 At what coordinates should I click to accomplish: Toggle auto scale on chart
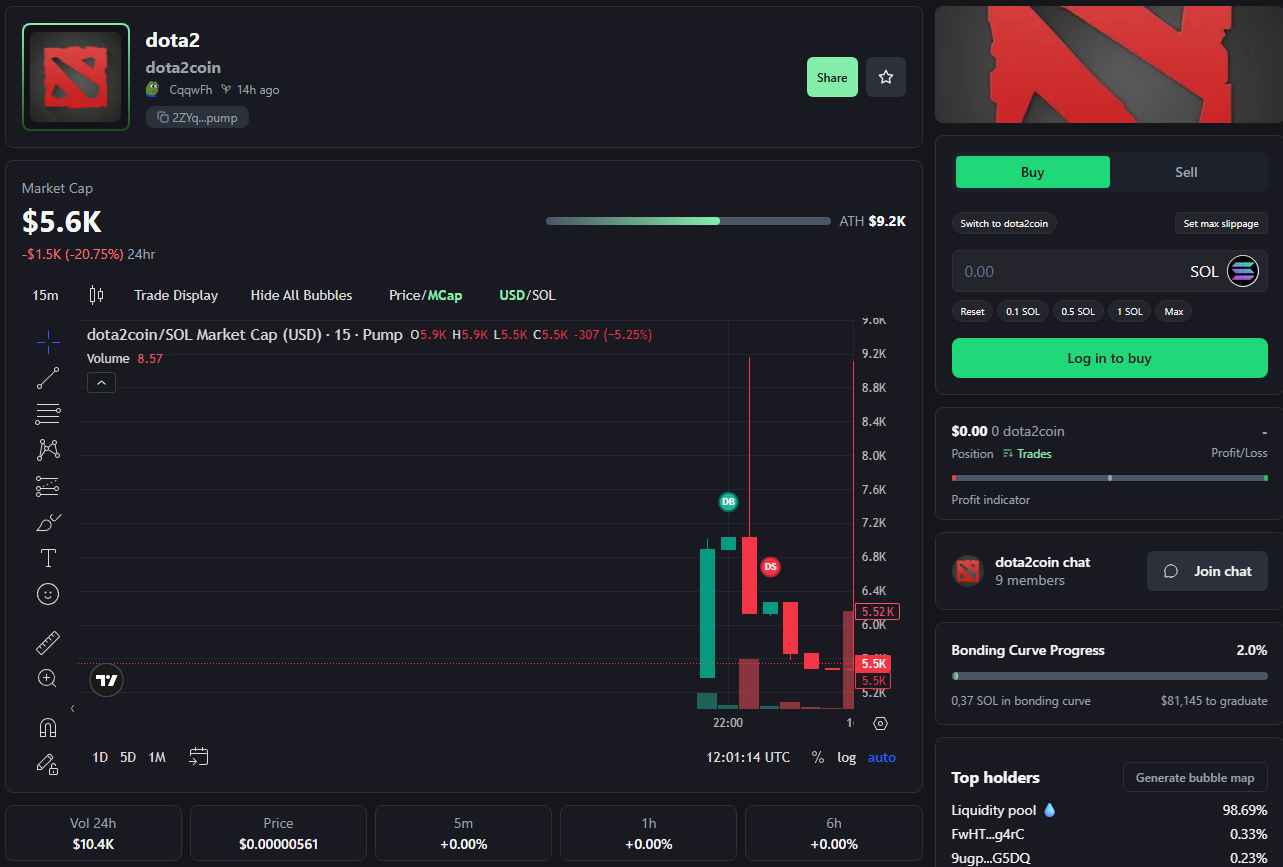click(x=881, y=757)
